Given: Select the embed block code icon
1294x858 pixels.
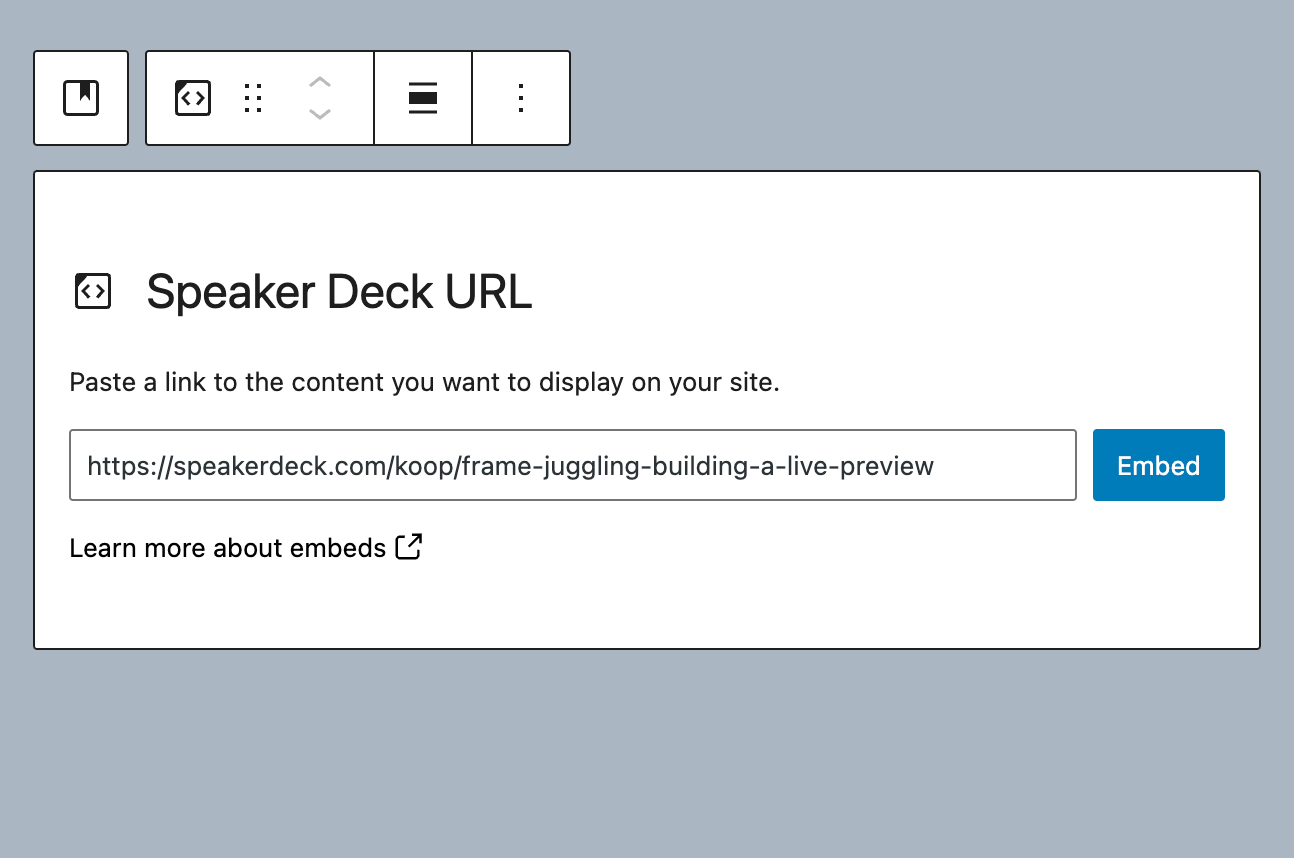Looking at the screenshot, I should point(192,97).
